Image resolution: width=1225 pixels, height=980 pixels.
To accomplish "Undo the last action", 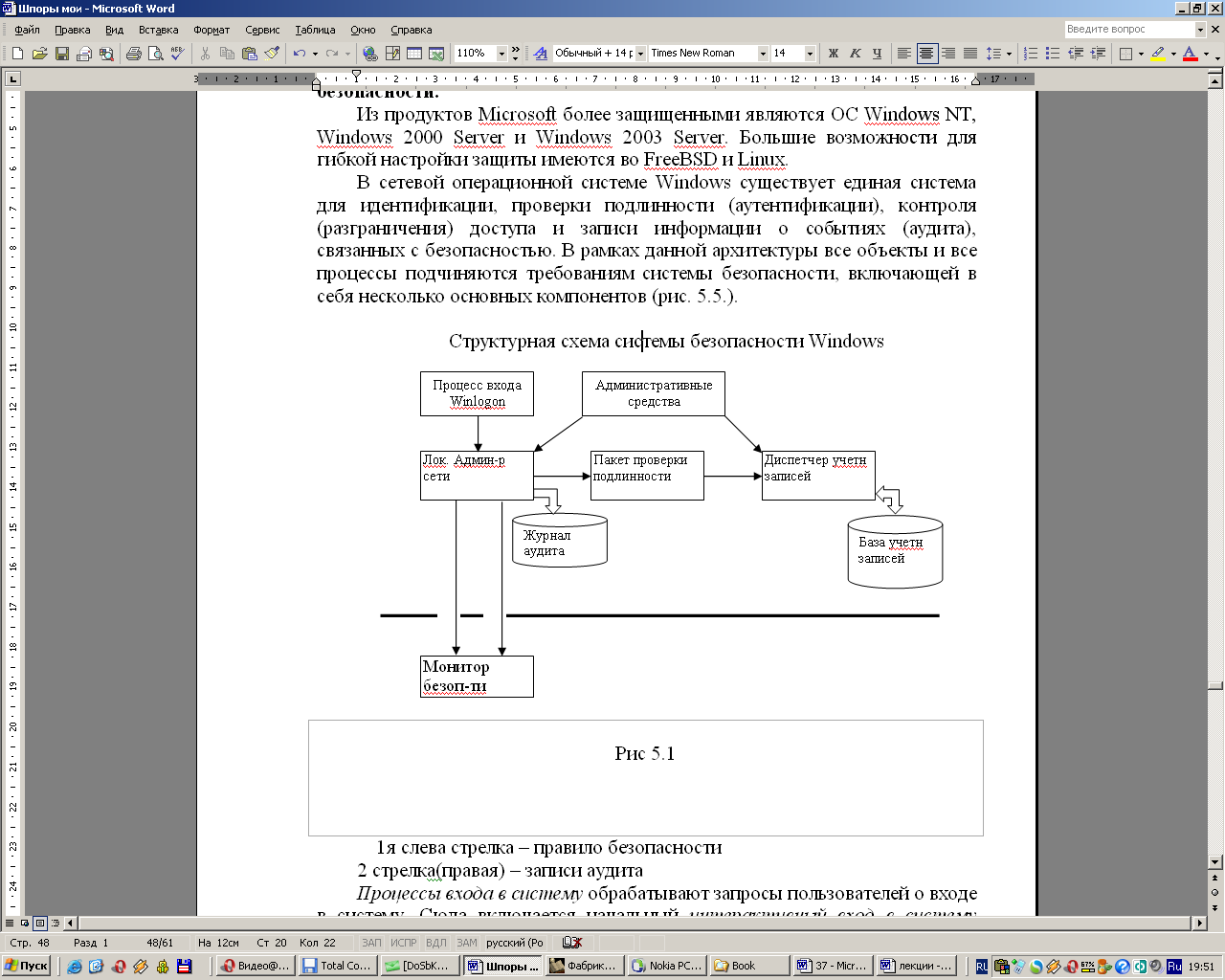I will (300, 54).
